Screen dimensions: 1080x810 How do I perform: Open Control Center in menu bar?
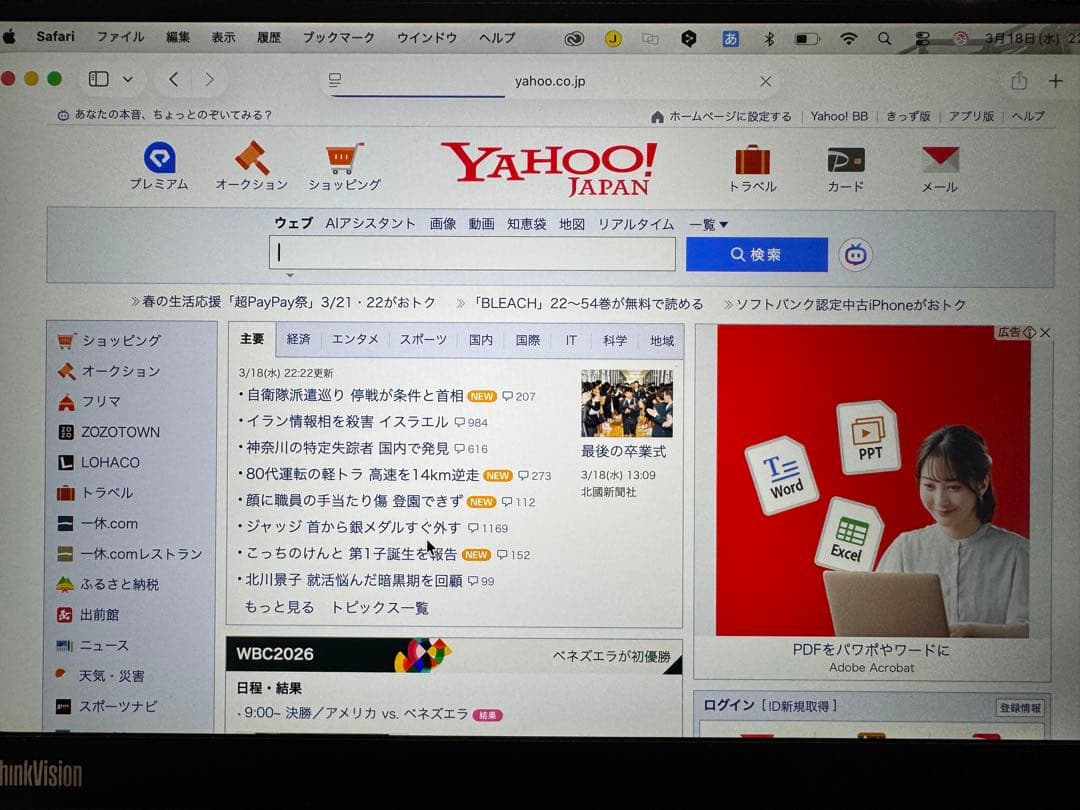(922, 39)
